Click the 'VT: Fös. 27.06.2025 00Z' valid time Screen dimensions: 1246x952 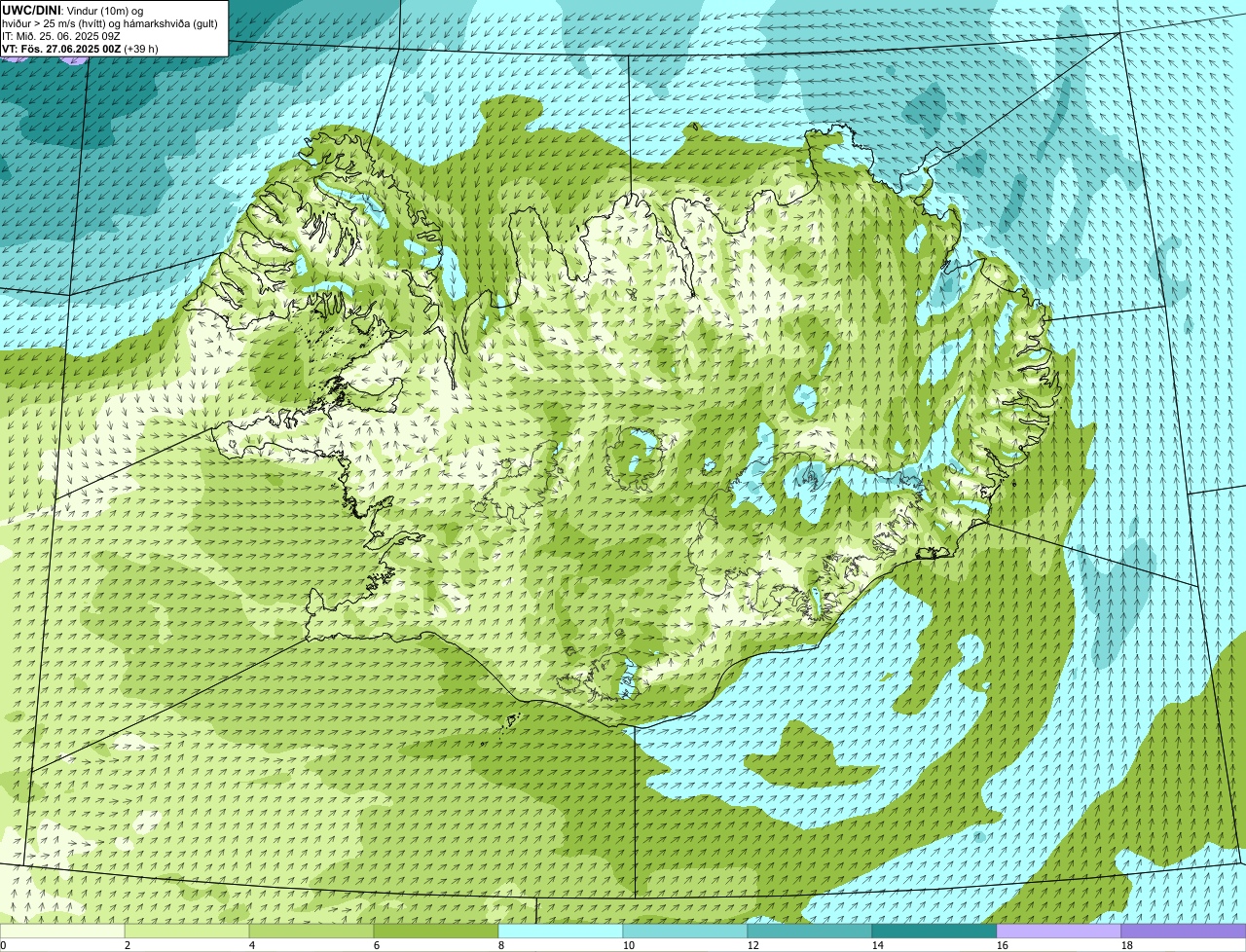pyautogui.click(x=61, y=49)
